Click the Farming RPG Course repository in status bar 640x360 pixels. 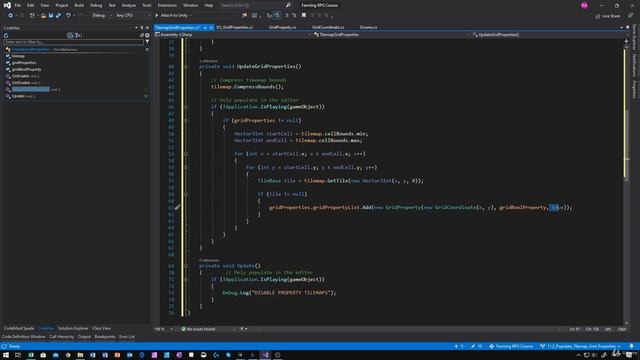pos(511,347)
